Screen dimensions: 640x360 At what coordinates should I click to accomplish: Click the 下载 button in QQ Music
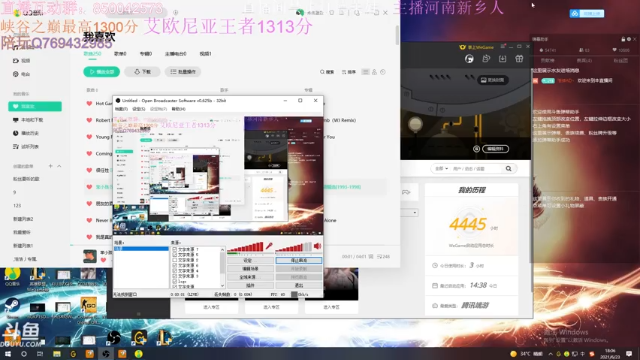(x=142, y=72)
